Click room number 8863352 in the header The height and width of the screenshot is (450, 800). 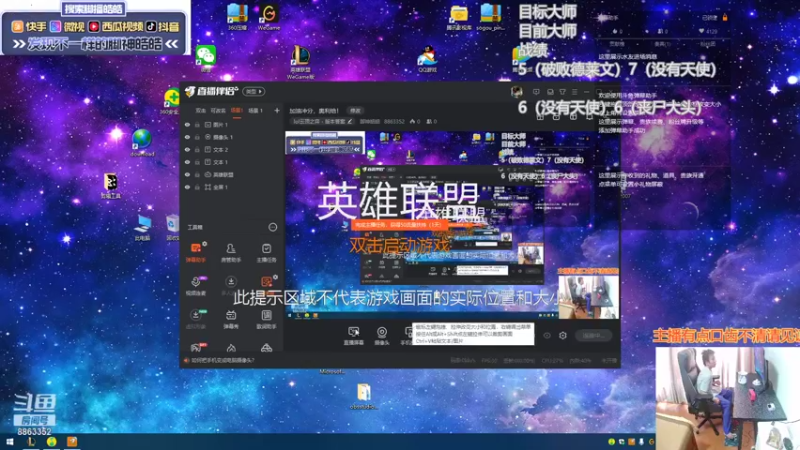pos(394,121)
